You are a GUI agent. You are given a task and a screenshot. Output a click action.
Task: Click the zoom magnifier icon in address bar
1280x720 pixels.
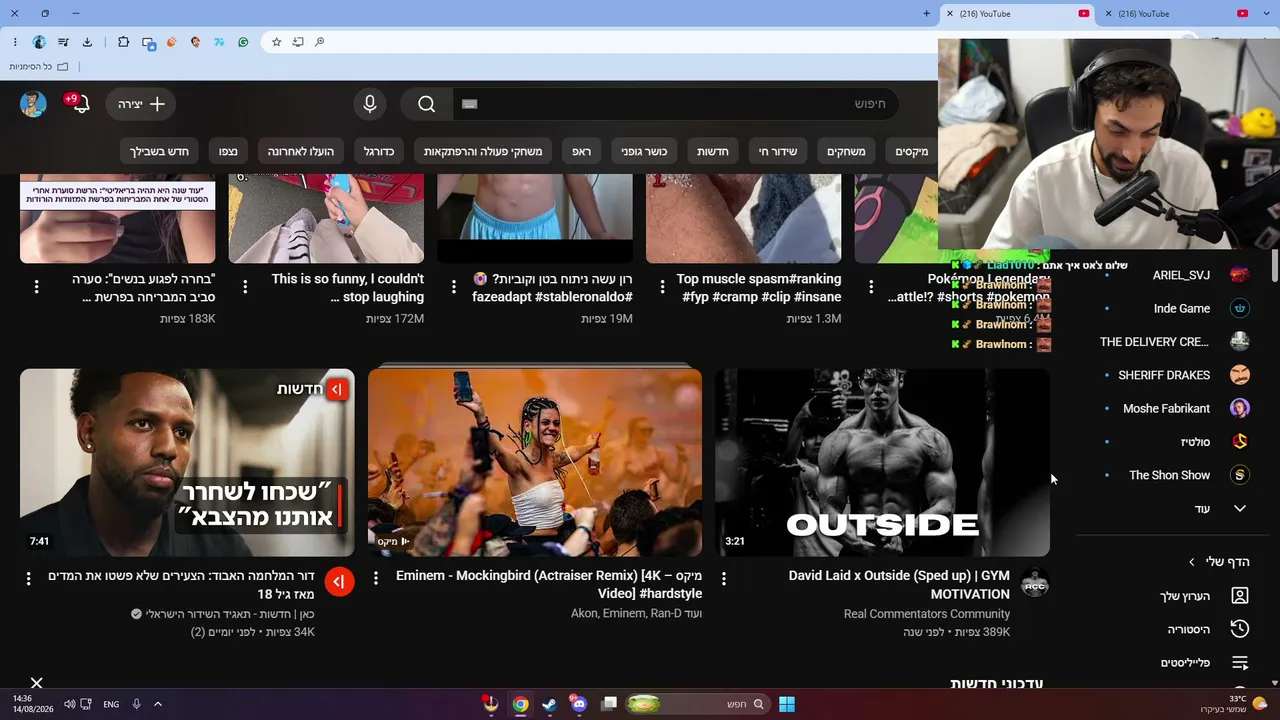[320, 42]
